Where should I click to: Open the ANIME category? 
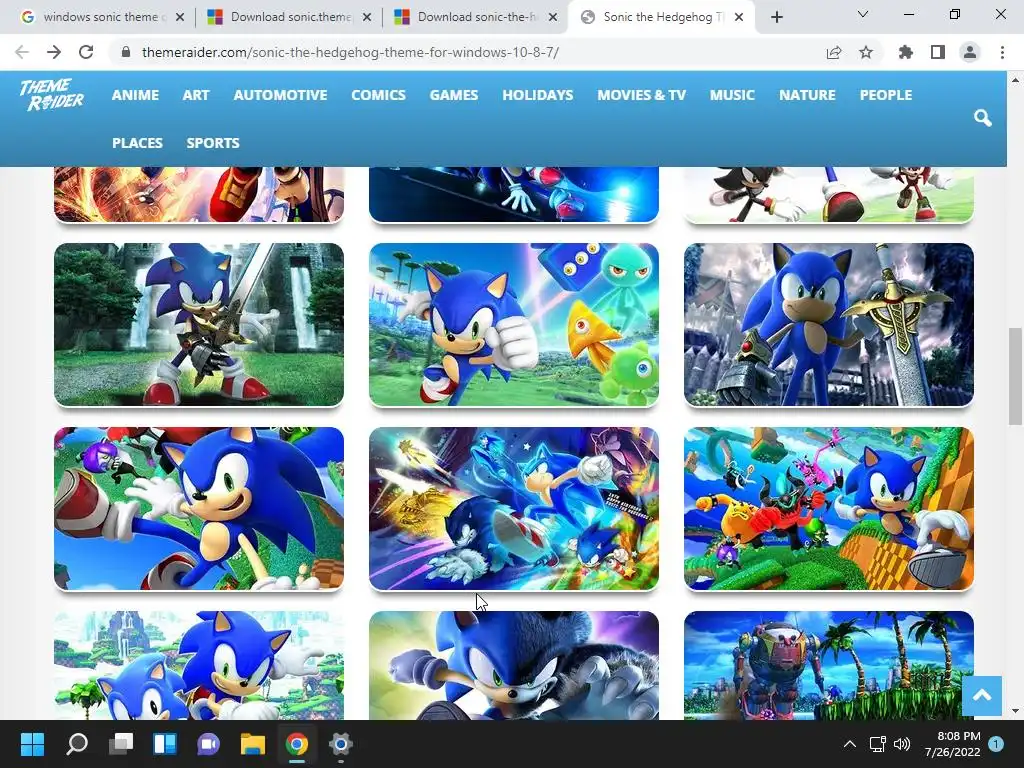coord(135,95)
